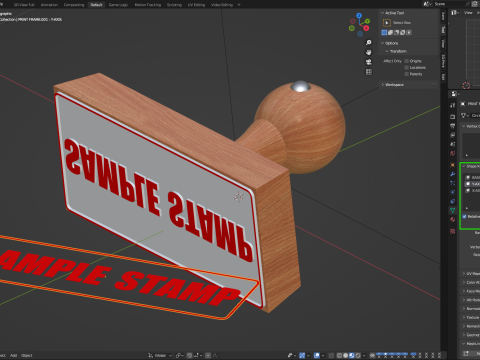Enable Affect Only Locations checkbox

(407, 68)
